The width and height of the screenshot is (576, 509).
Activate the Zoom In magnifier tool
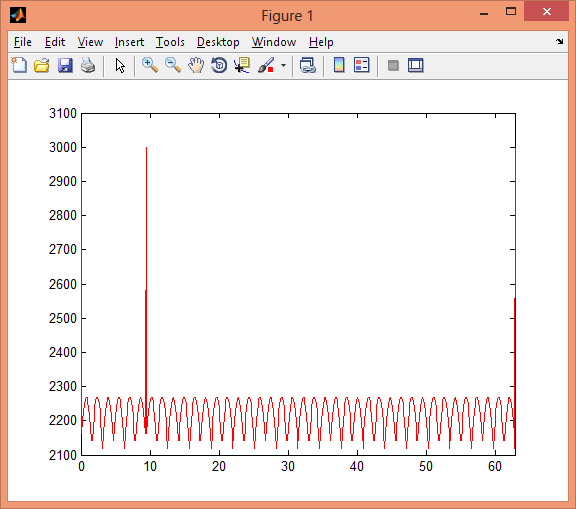coord(150,65)
